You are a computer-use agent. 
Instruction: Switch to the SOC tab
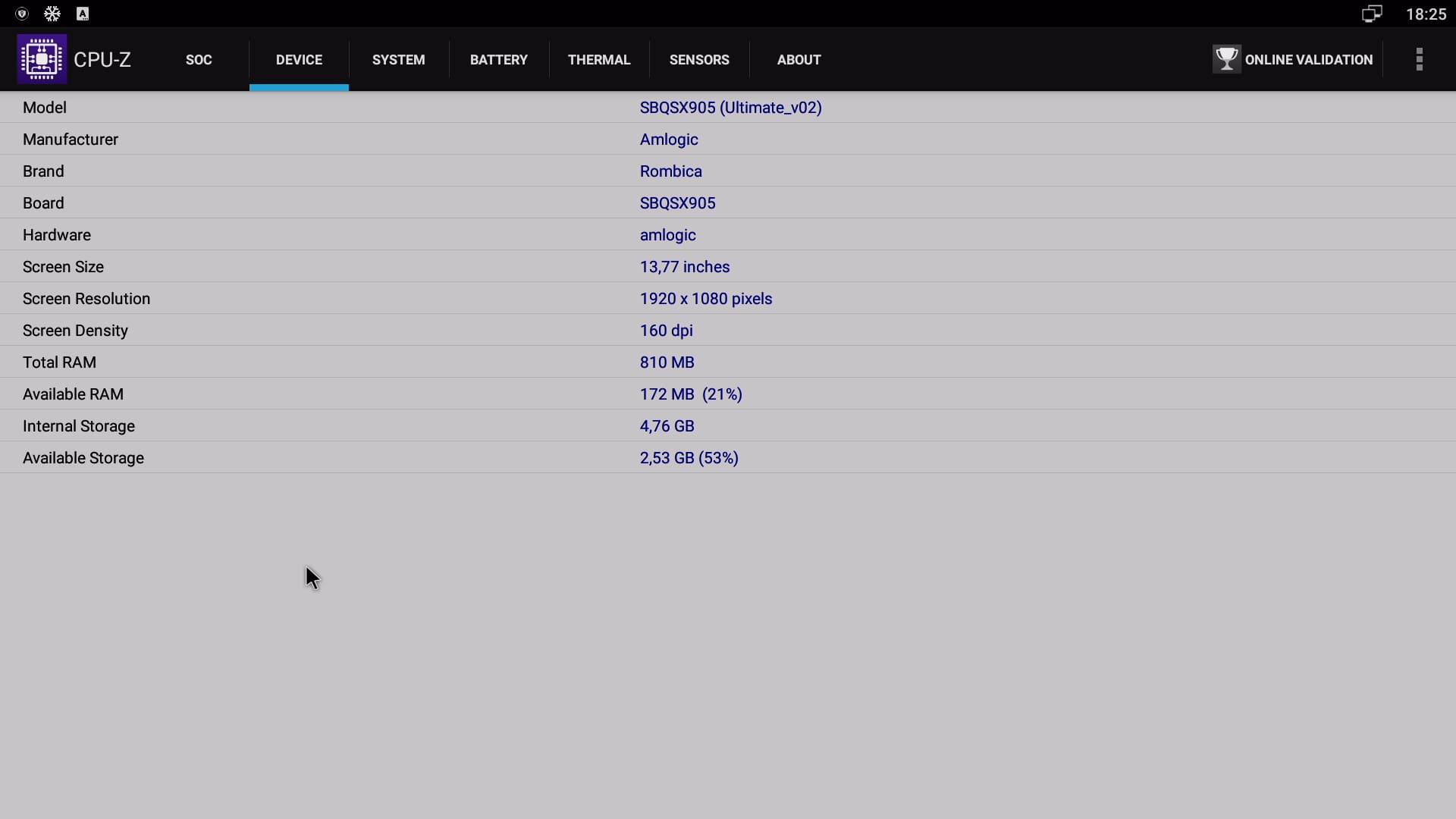click(199, 60)
